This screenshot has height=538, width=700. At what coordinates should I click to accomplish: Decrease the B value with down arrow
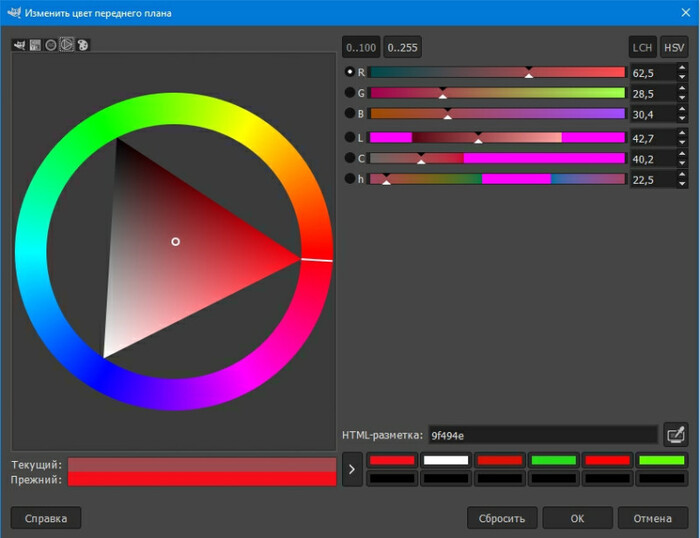point(682,118)
